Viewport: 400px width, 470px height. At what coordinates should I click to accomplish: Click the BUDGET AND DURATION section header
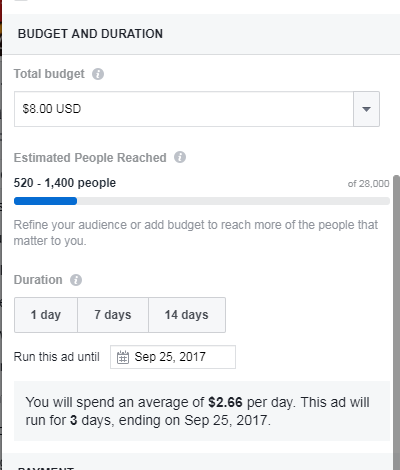[x=90, y=34]
